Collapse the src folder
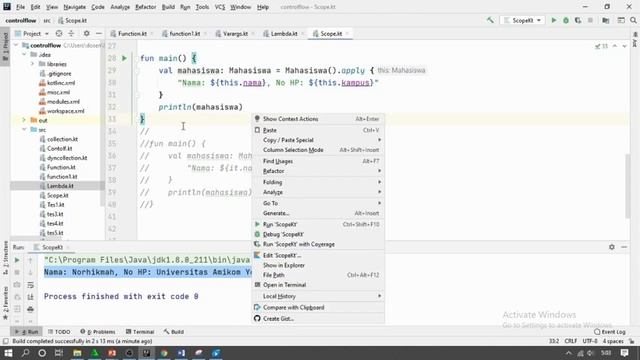 (24, 130)
